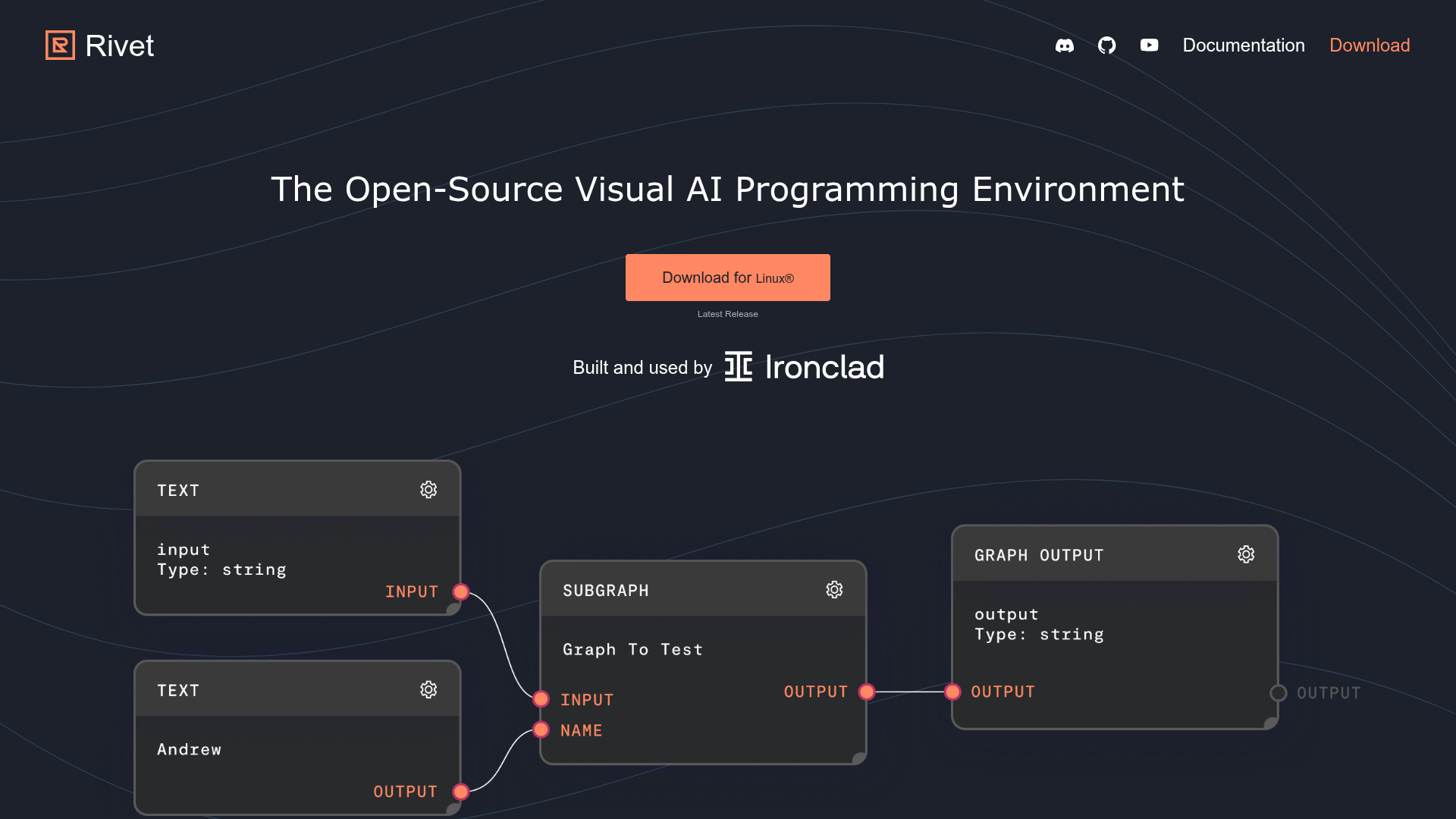Screen dimensions: 1456x819
Task: Click the Rivet wordmark text
Action: pyautogui.click(x=120, y=45)
